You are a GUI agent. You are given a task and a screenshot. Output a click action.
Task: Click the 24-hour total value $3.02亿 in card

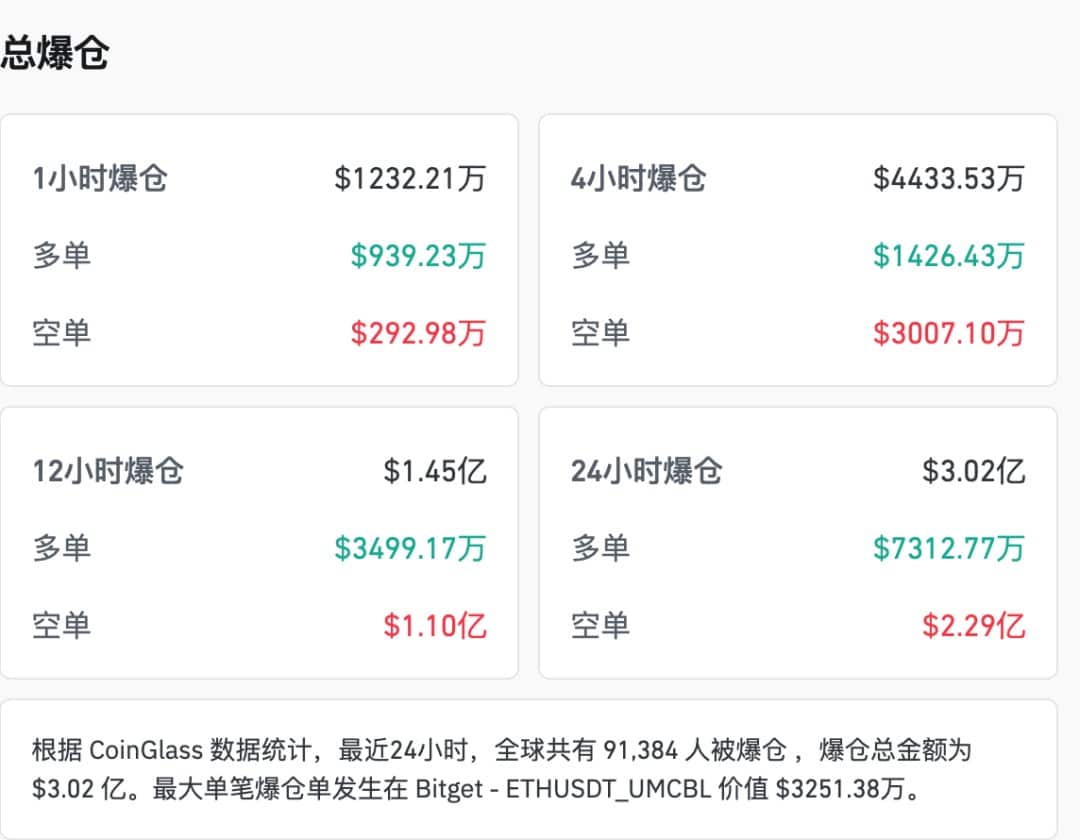973,471
